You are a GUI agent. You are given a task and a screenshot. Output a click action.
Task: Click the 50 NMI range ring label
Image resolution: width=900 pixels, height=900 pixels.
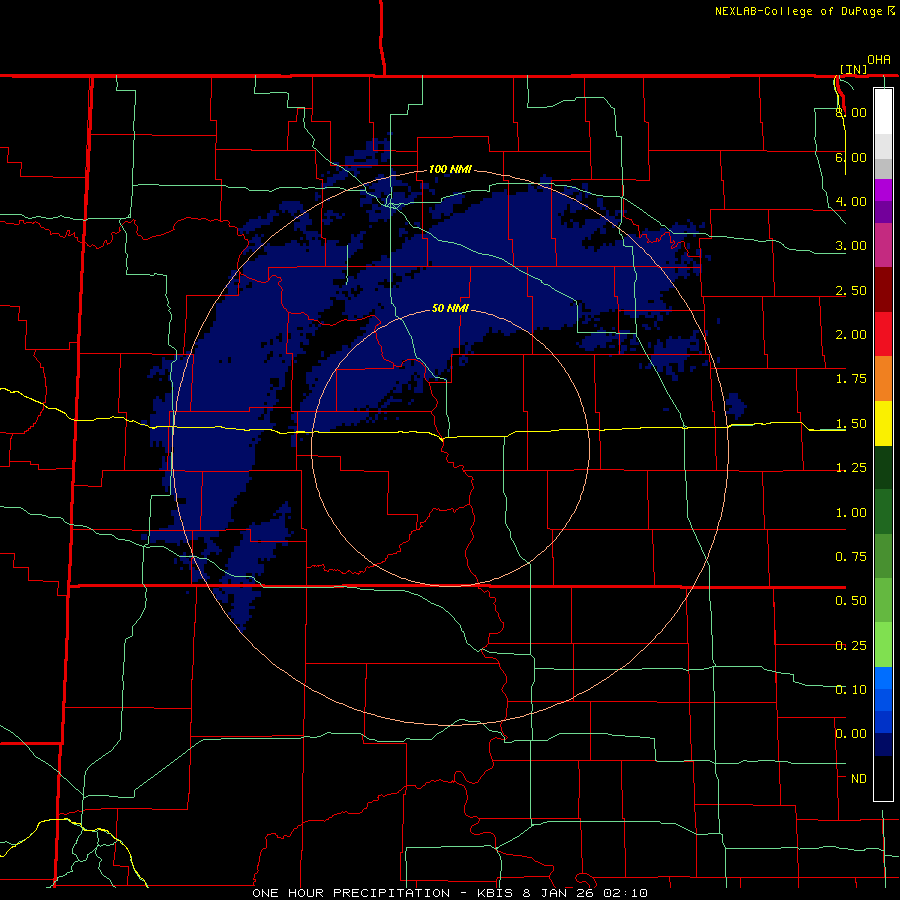(x=451, y=309)
